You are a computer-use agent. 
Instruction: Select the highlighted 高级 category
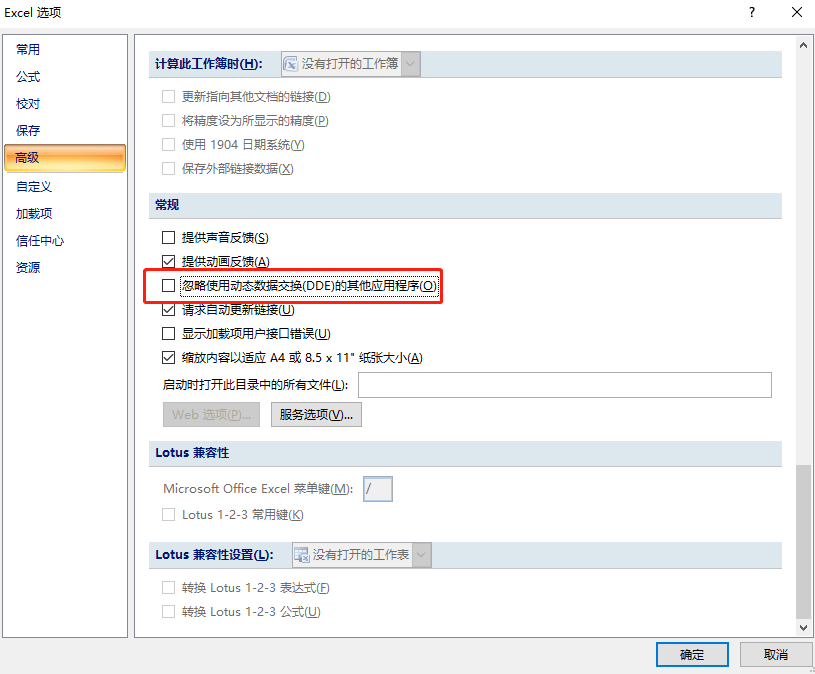coord(65,157)
